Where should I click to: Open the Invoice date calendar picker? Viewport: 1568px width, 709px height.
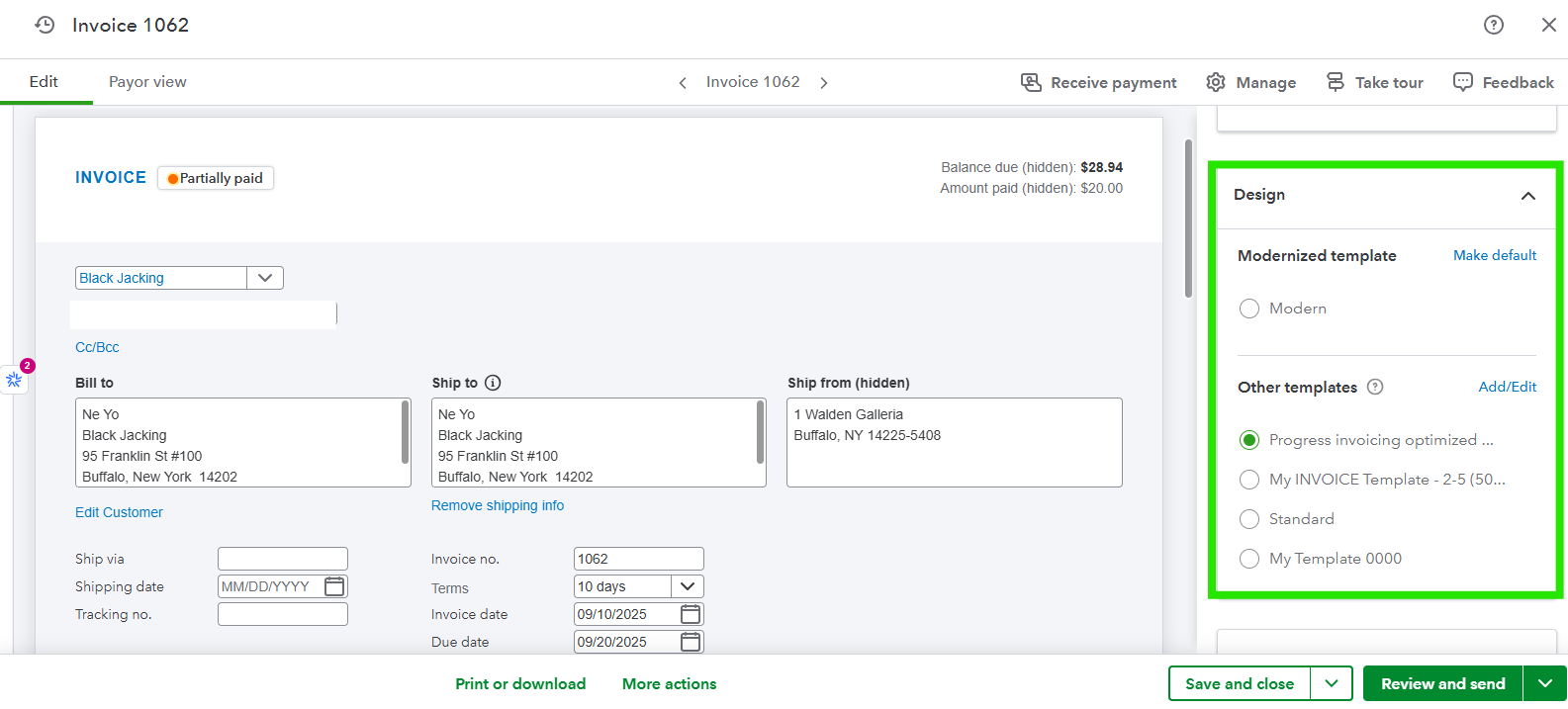coord(691,614)
